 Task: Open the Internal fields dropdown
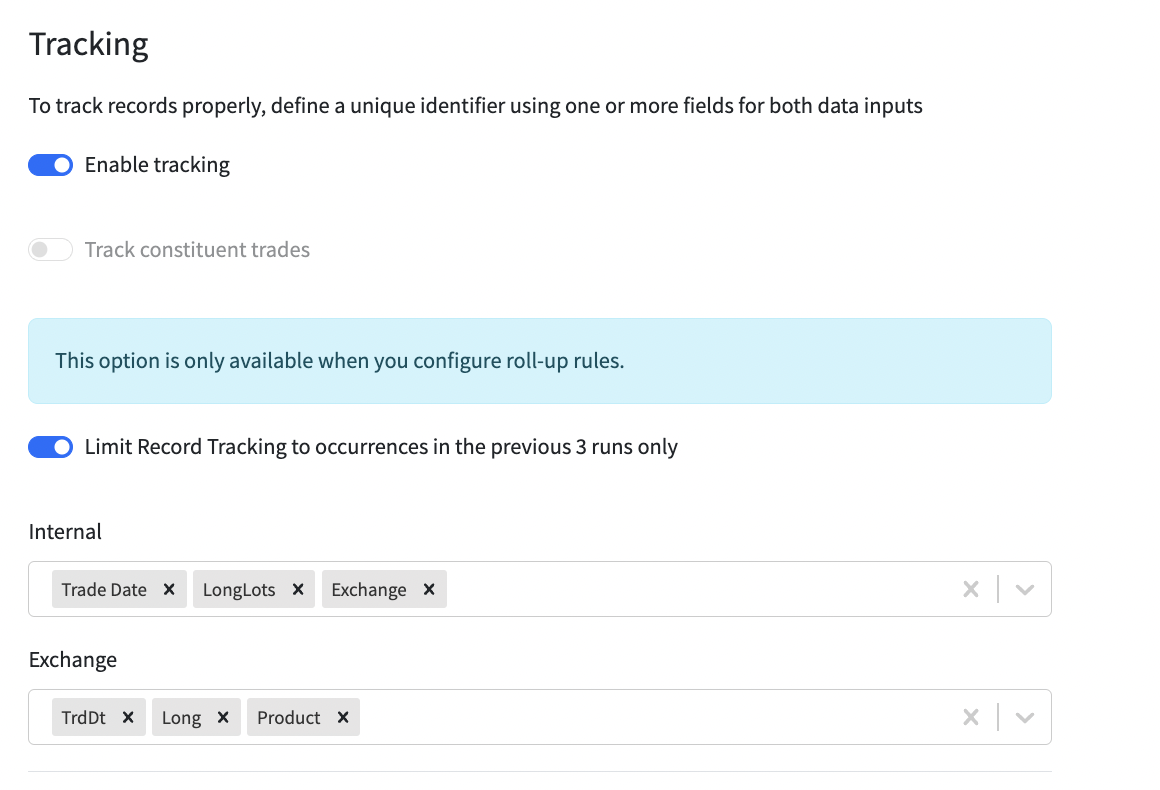click(1025, 590)
